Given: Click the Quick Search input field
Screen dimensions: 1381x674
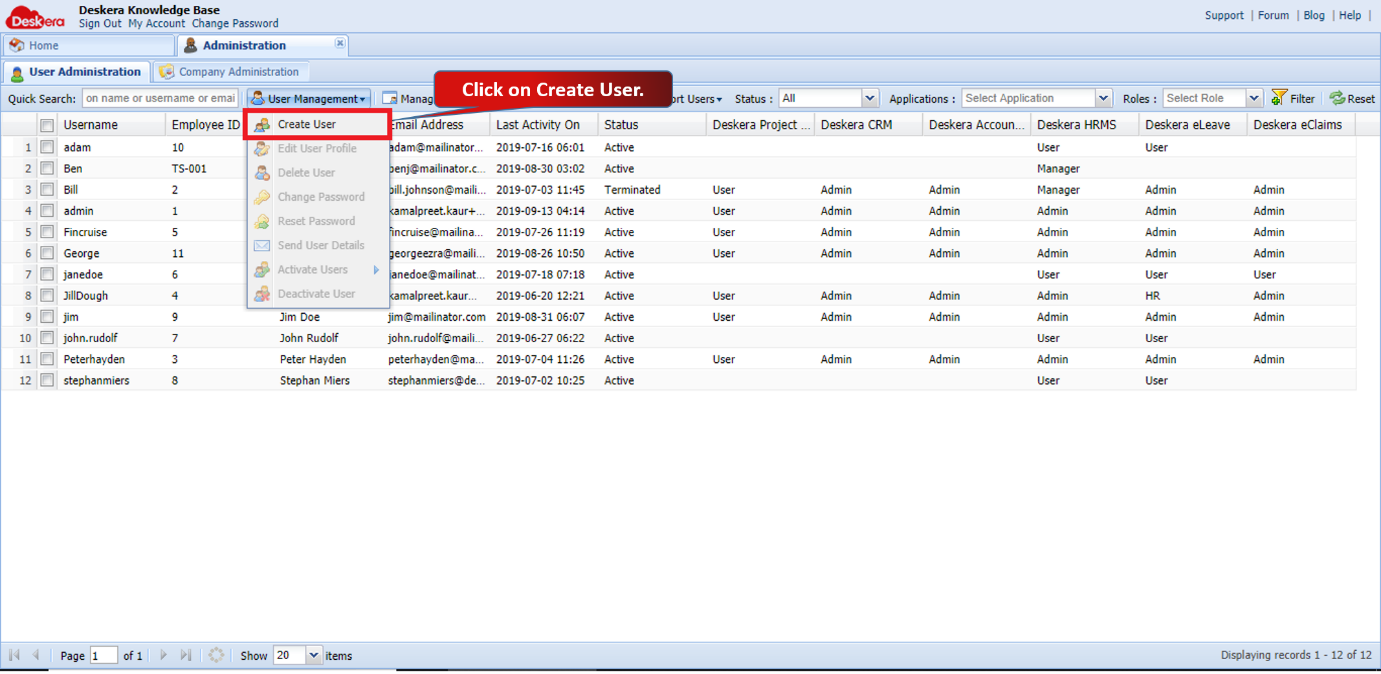Looking at the screenshot, I should 160,98.
